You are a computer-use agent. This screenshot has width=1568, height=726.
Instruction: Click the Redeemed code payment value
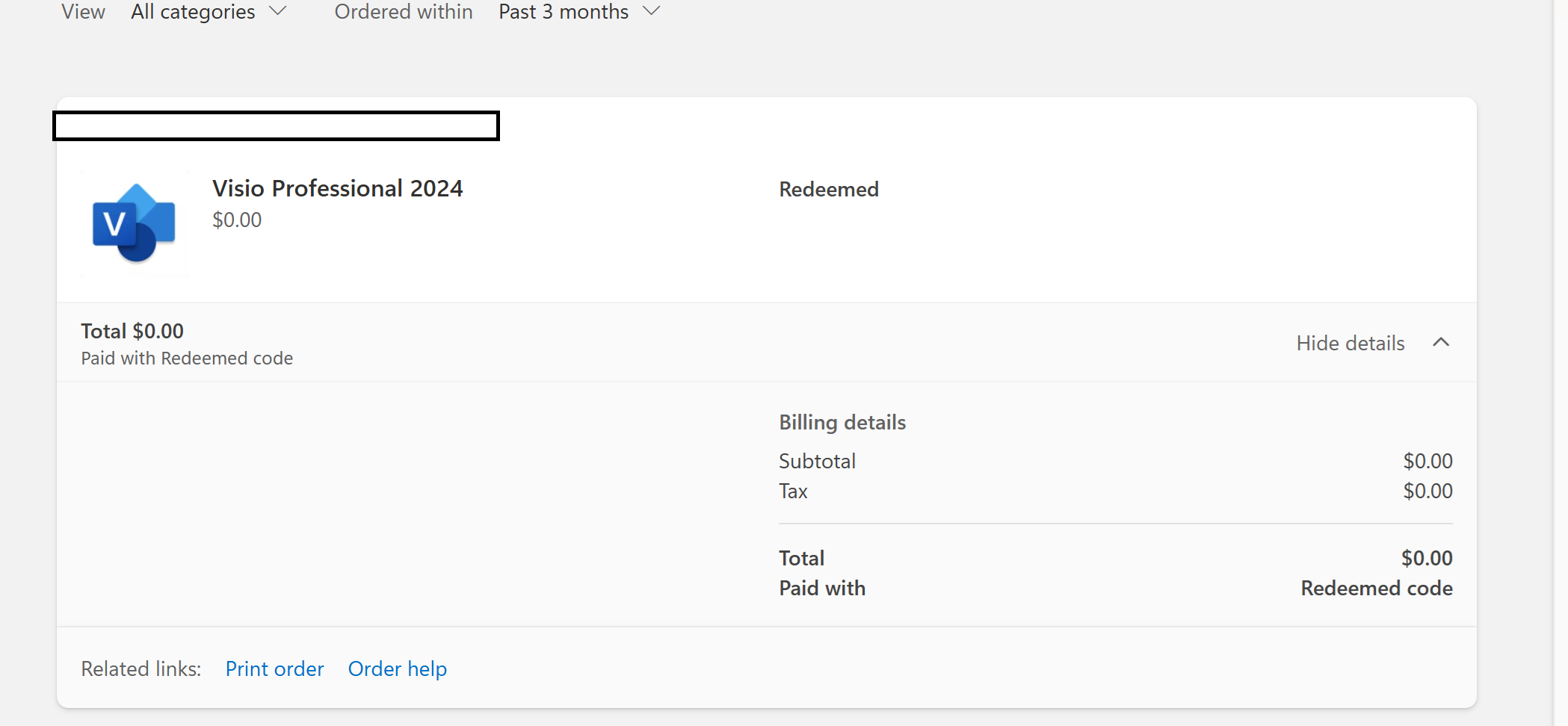coord(1376,588)
